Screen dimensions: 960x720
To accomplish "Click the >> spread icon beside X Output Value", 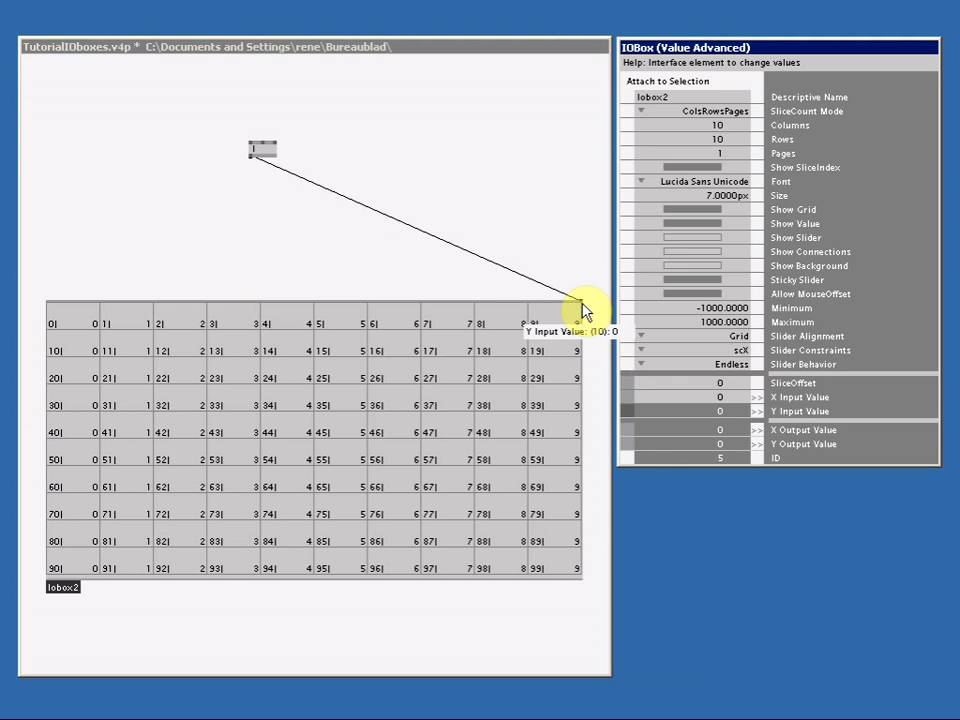I will [x=757, y=430].
